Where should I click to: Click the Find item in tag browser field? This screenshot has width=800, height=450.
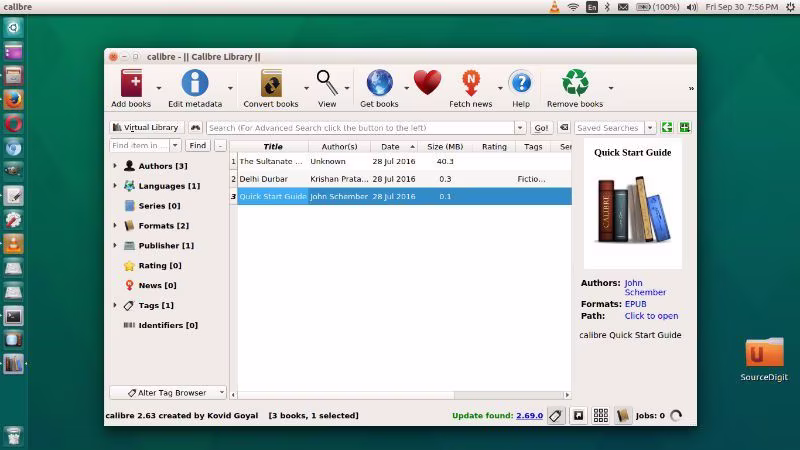[x=140, y=145]
